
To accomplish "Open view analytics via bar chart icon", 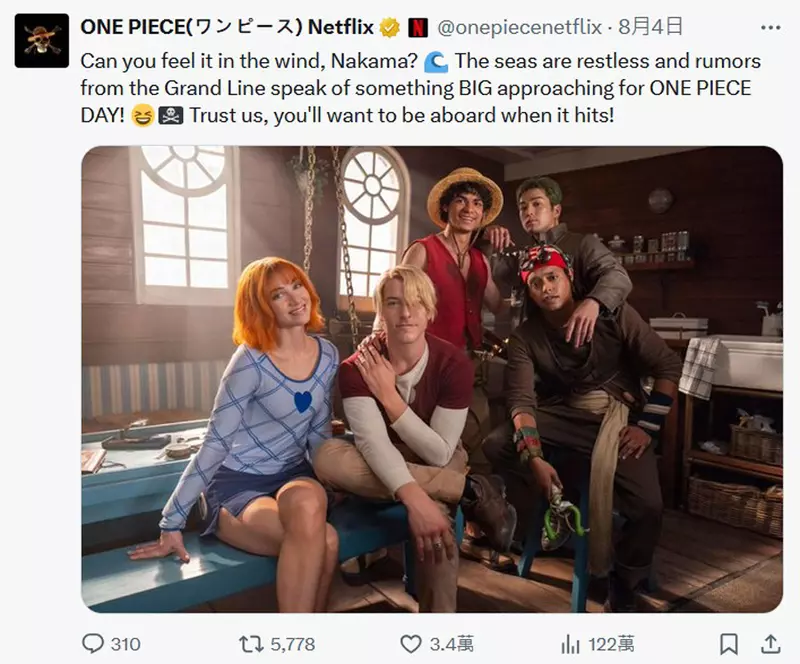I will pyautogui.click(x=570, y=643).
